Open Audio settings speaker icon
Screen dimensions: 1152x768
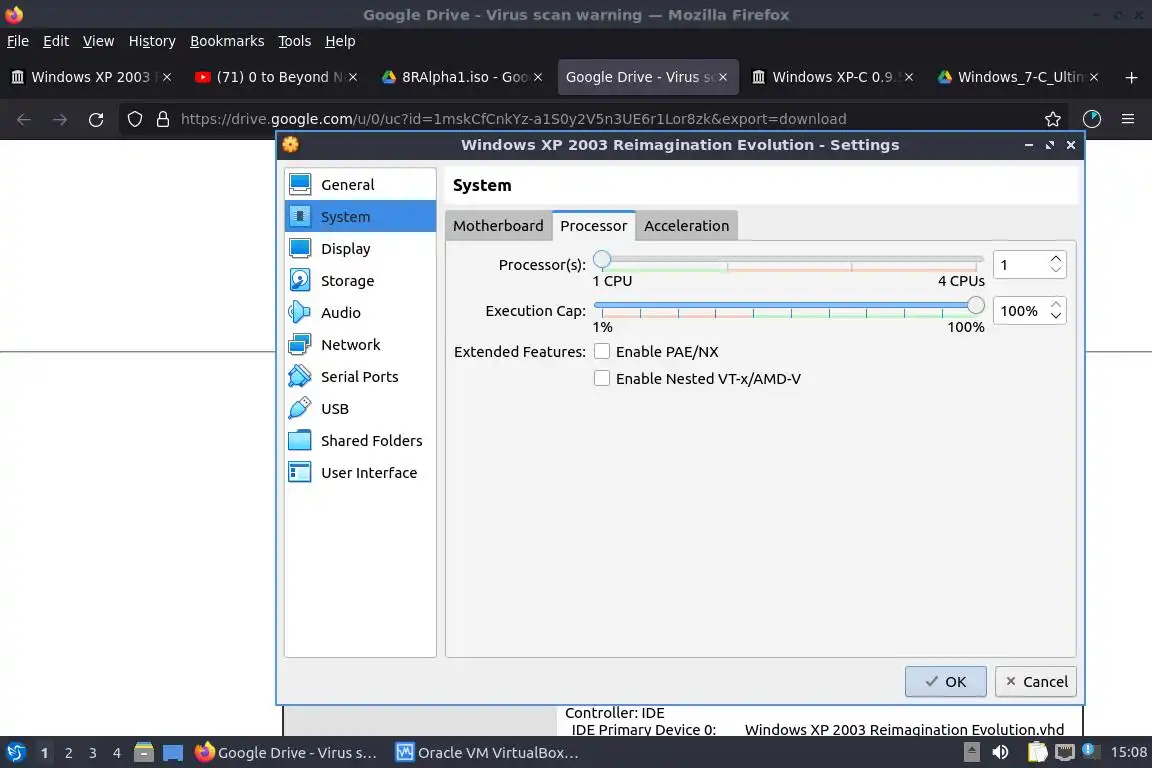pos(300,312)
